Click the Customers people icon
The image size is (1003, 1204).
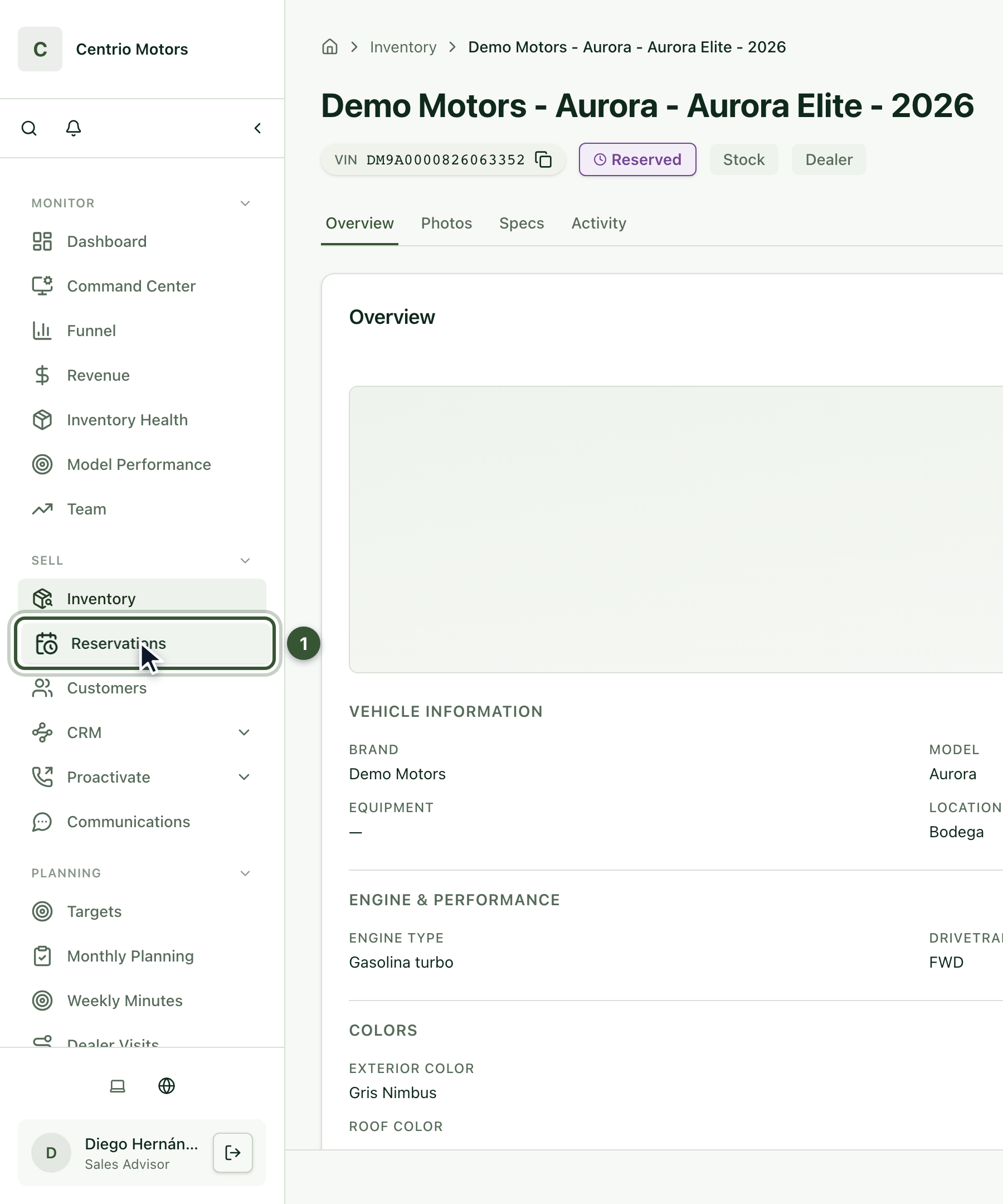[42, 688]
